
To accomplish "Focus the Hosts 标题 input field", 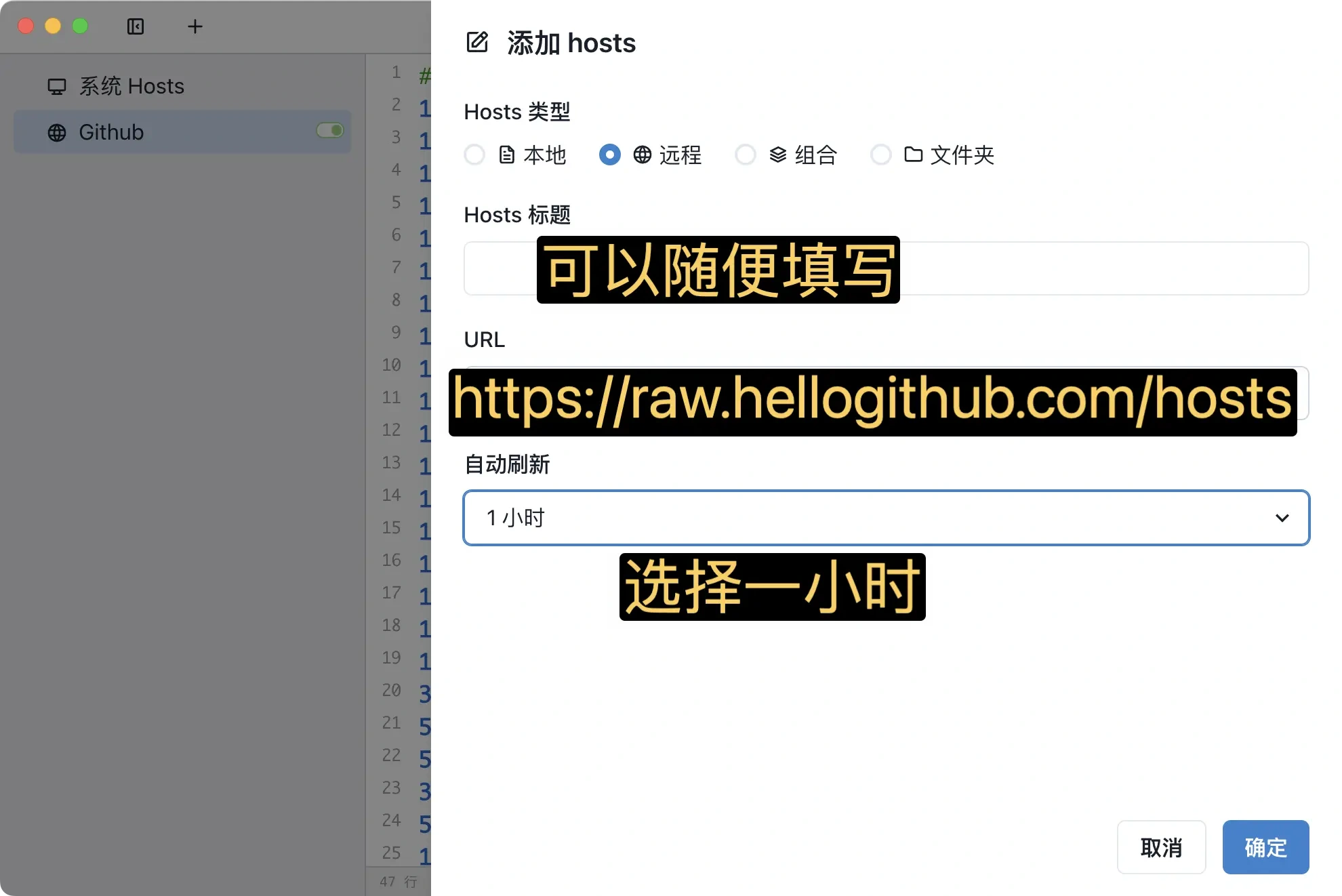I will [x=886, y=268].
